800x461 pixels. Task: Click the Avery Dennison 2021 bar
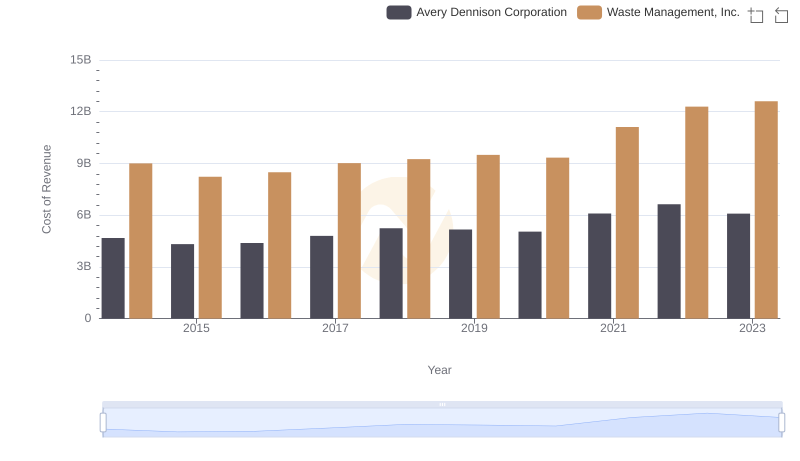point(599,266)
